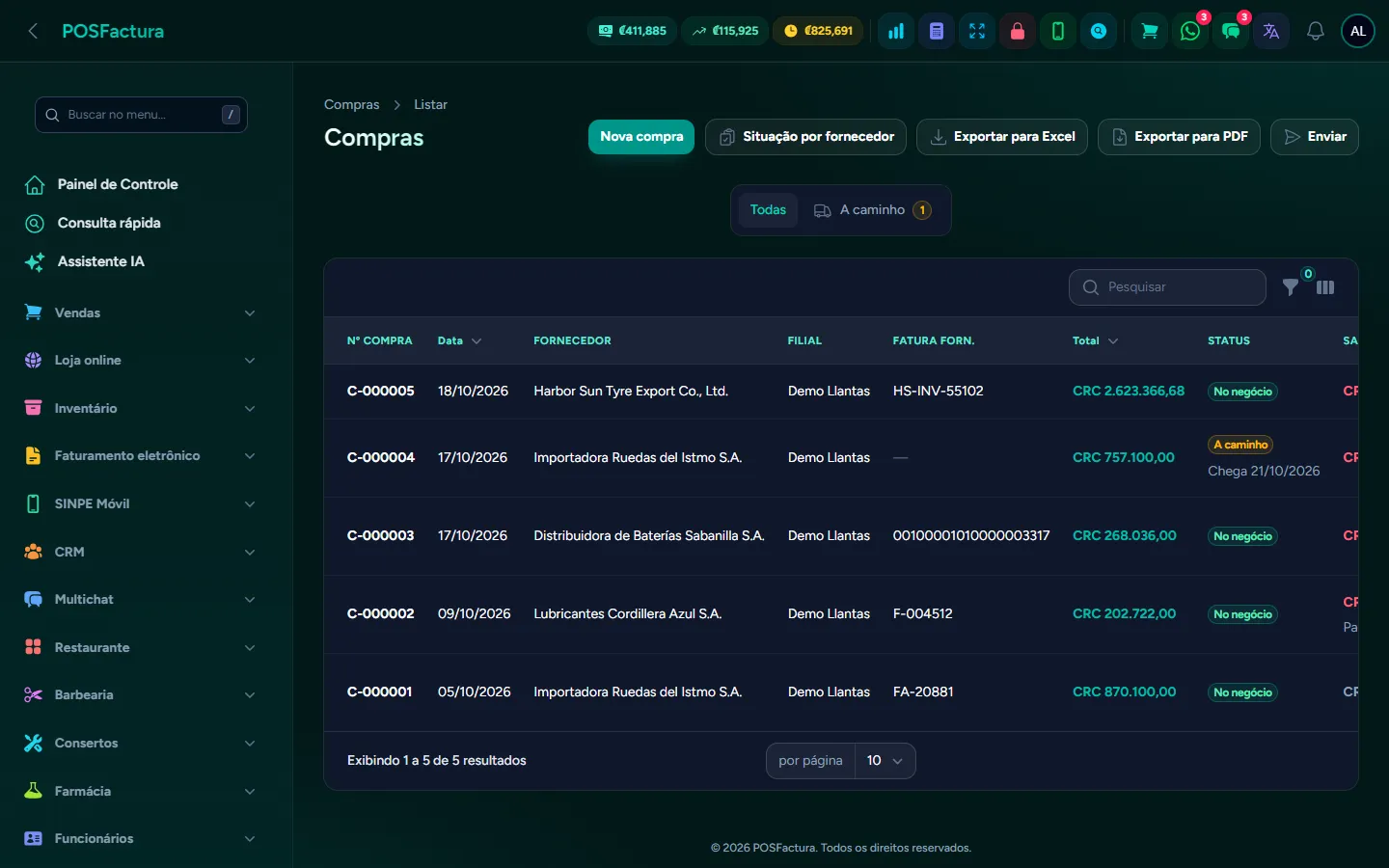The image size is (1389, 868).
Task: Select the Todas tab
Action: pyautogui.click(x=768, y=210)
